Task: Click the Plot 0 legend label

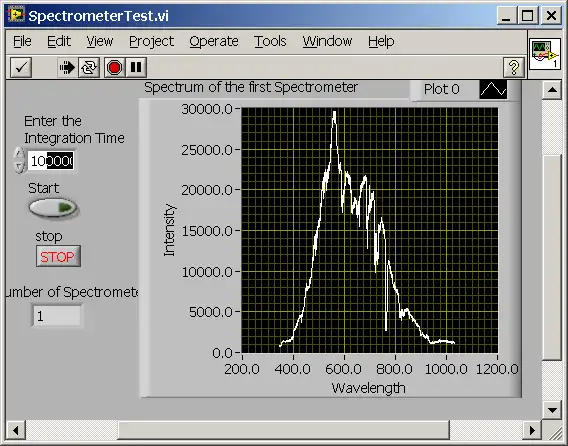Action: (442, 89)
